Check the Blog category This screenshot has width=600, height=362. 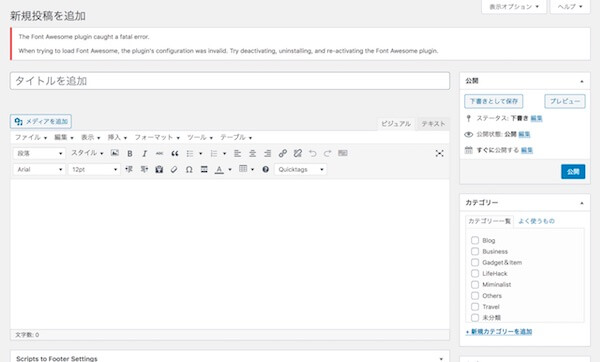475,240
